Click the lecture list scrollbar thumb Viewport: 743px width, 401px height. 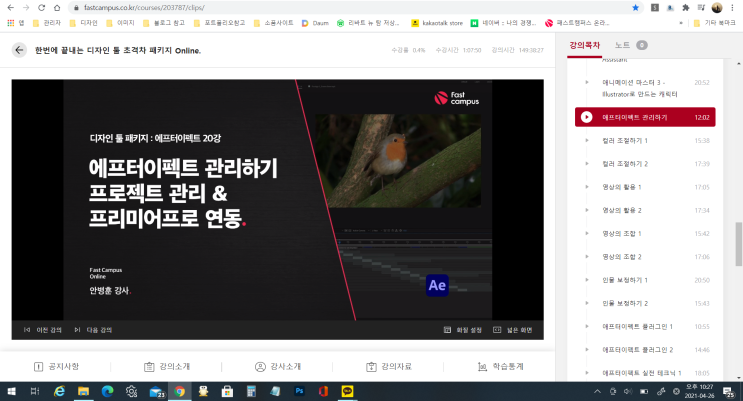pos(738,245)
